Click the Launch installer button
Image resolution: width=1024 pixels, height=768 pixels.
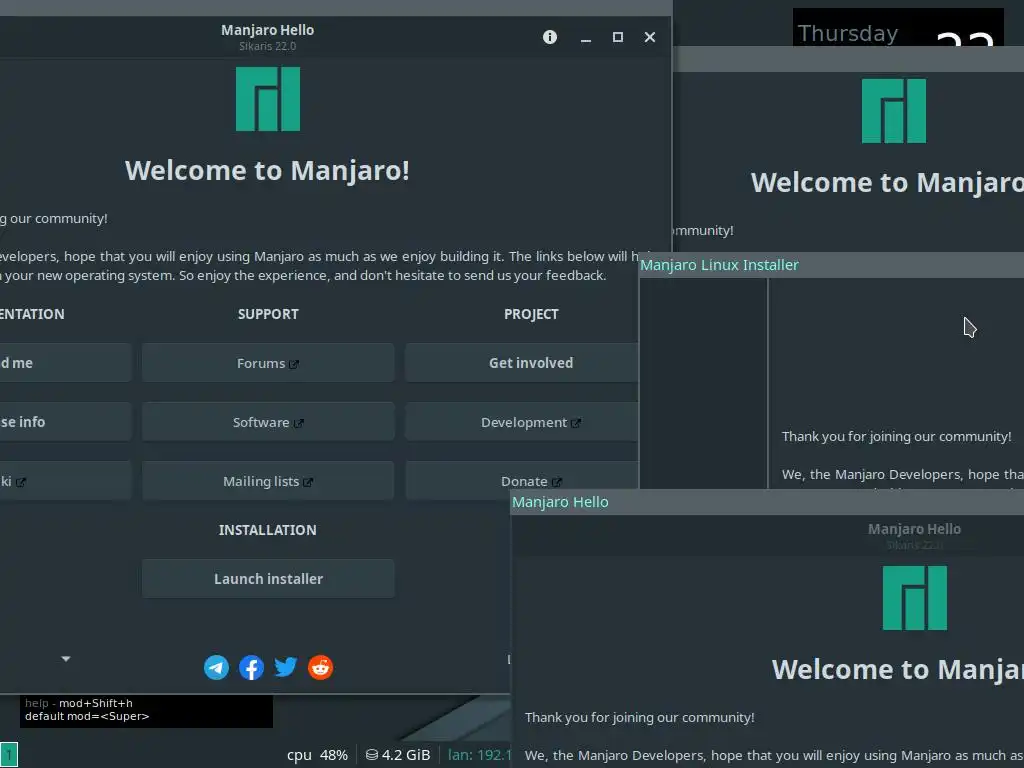pos(268,579)
